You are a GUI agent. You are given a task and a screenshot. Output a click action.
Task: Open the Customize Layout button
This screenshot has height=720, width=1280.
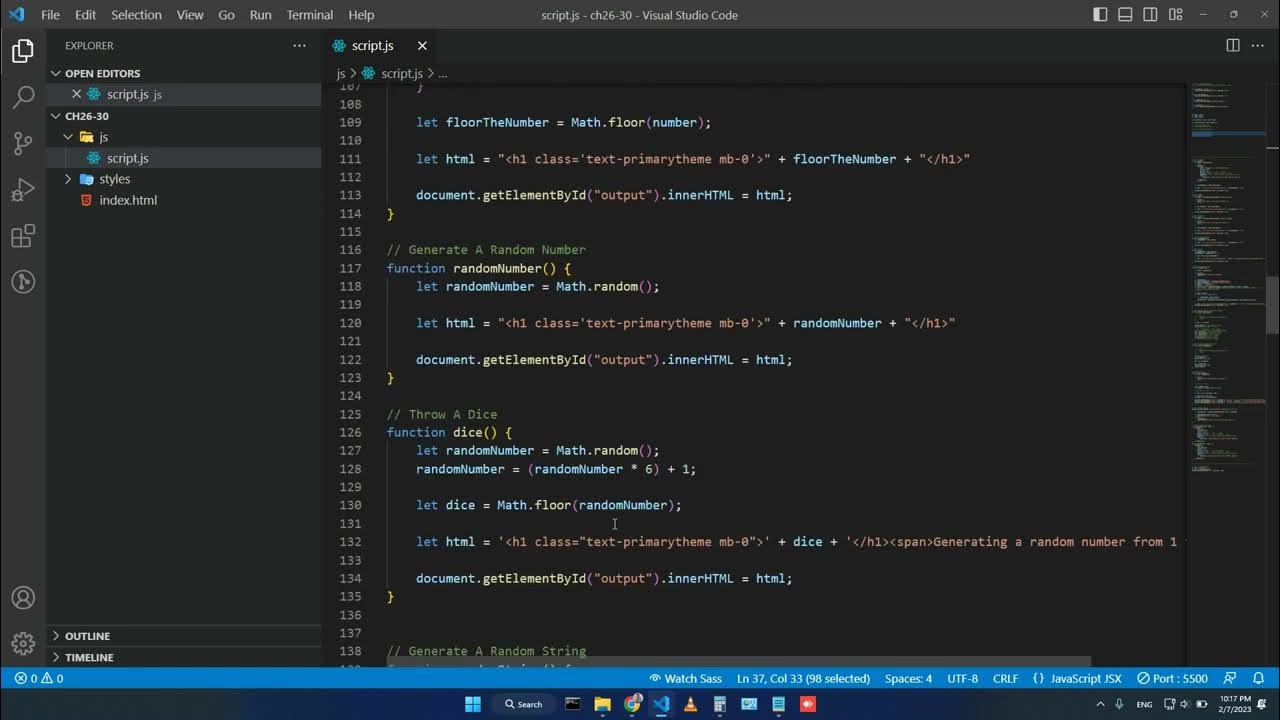point(1178,15)
